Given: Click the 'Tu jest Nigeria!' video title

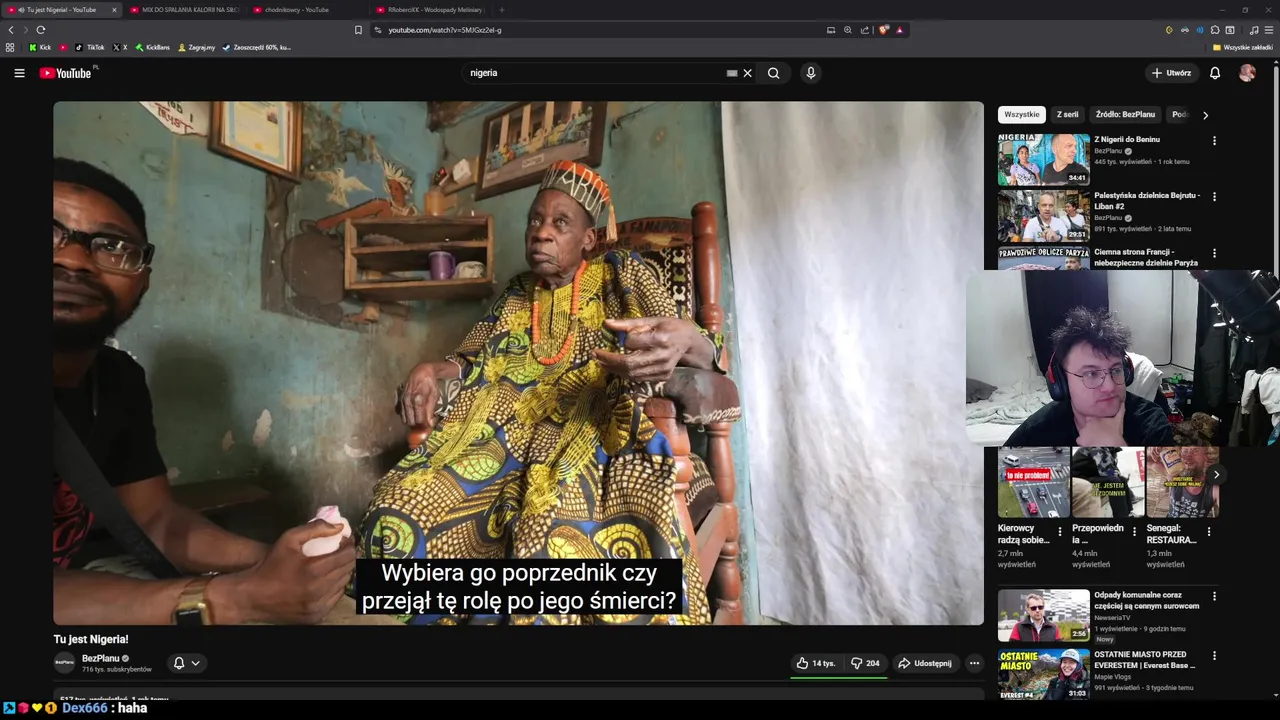Looking at the screenshot, I should tap(91, 639).
